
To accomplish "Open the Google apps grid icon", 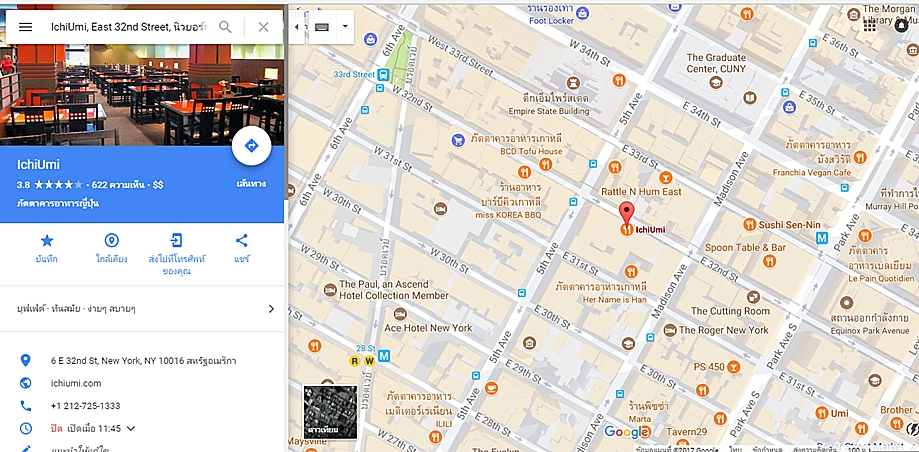I will [x=869, y=26].
